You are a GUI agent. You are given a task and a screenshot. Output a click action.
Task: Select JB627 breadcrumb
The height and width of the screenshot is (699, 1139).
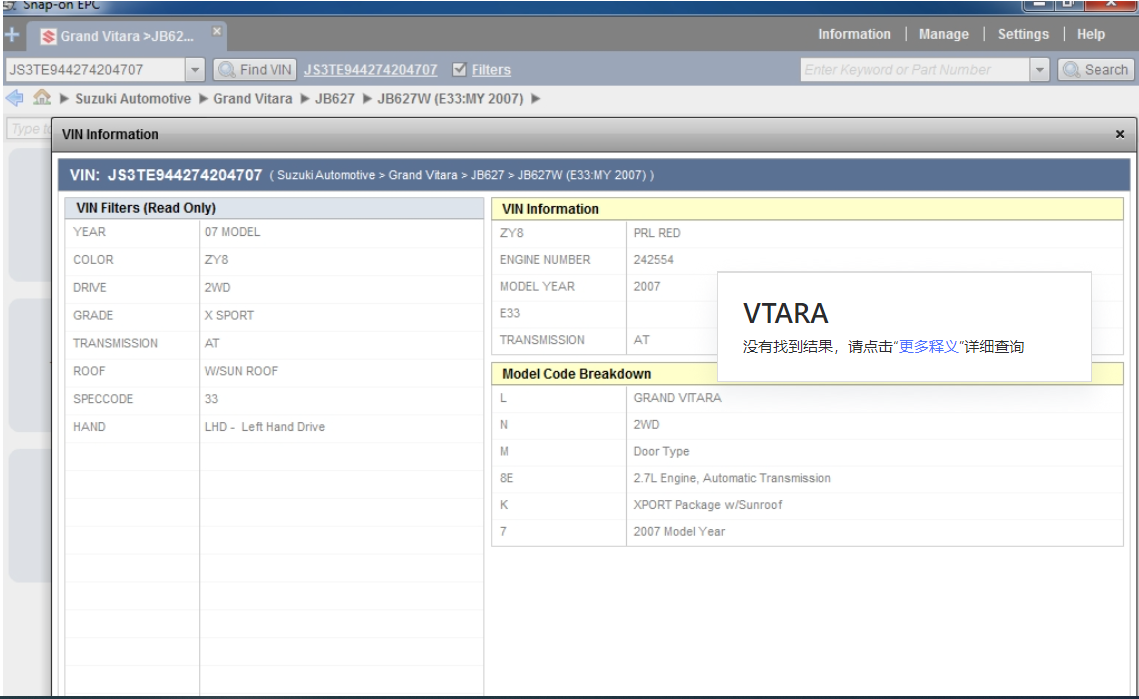(335, 99)
